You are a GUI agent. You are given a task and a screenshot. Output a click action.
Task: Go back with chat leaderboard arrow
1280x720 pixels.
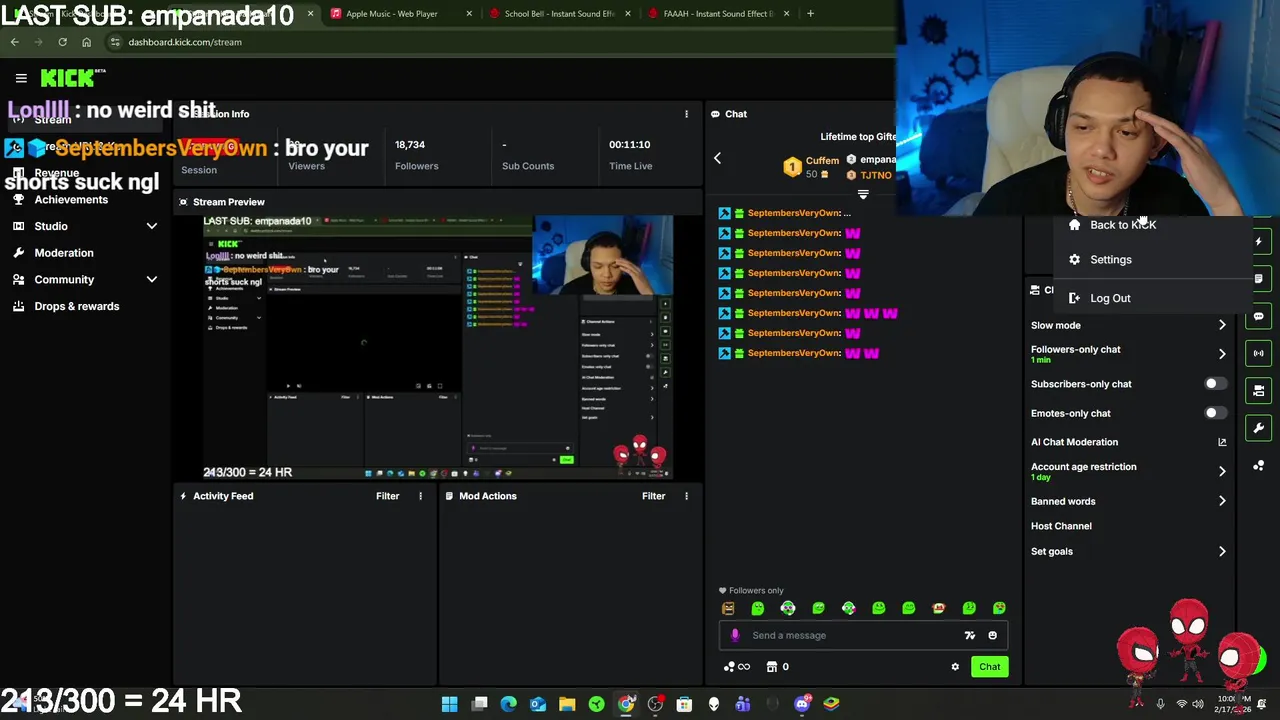tap(717, 158)
